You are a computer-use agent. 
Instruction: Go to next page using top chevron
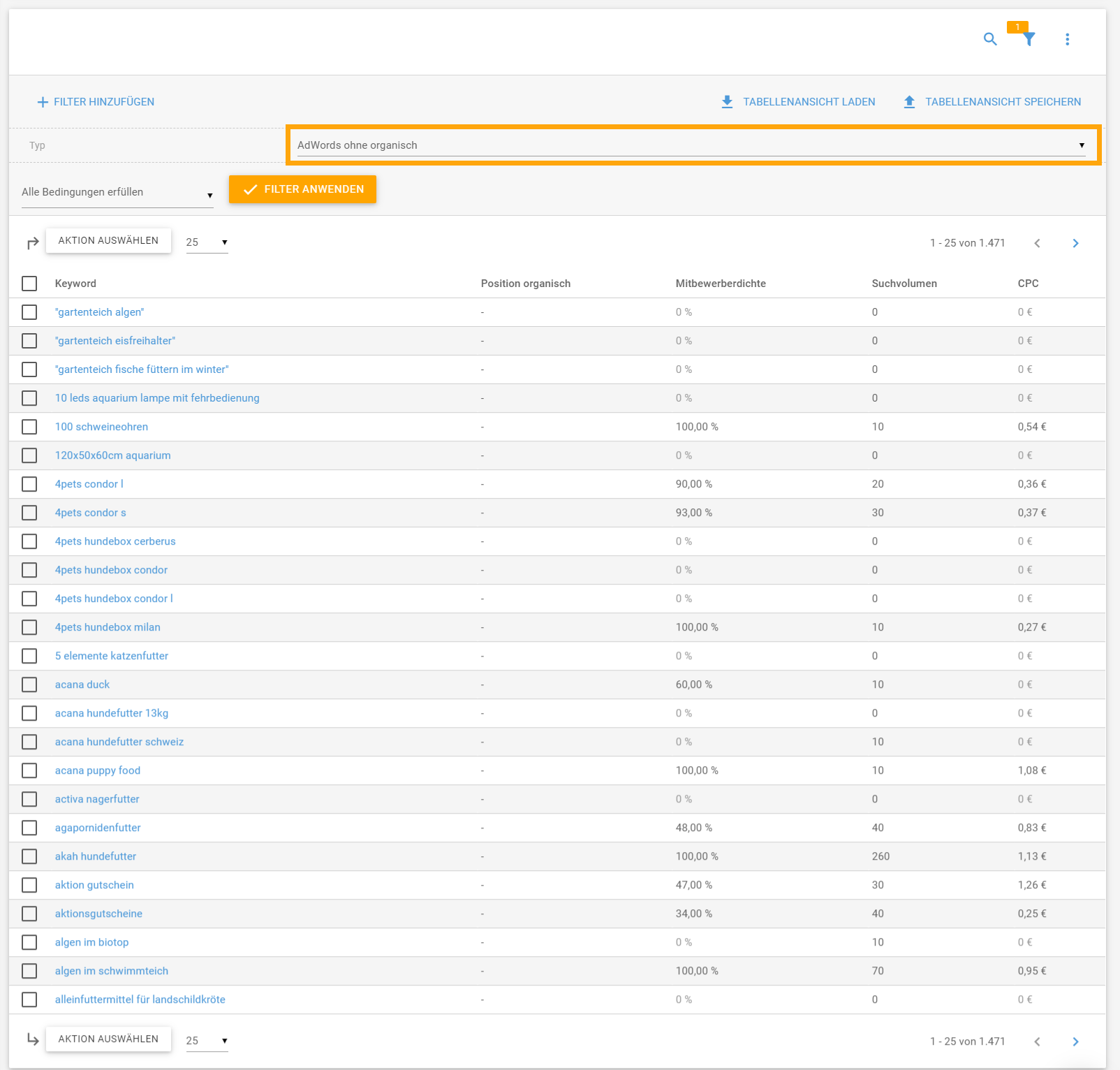click(1075, 243)
